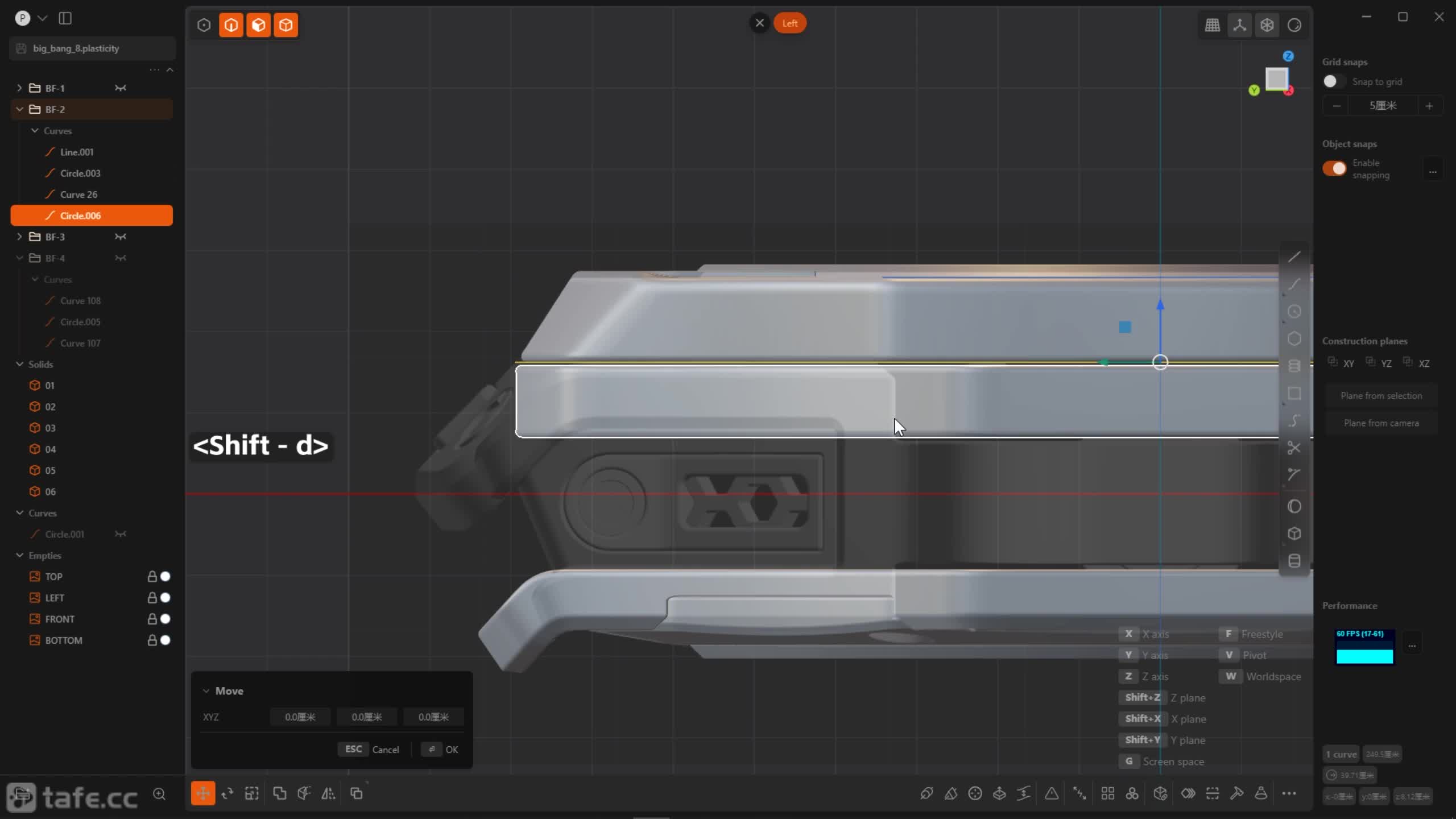Screen dimensions: 1456x819
Task: Click Plane from selection button
Action: tap(1381, 396)
